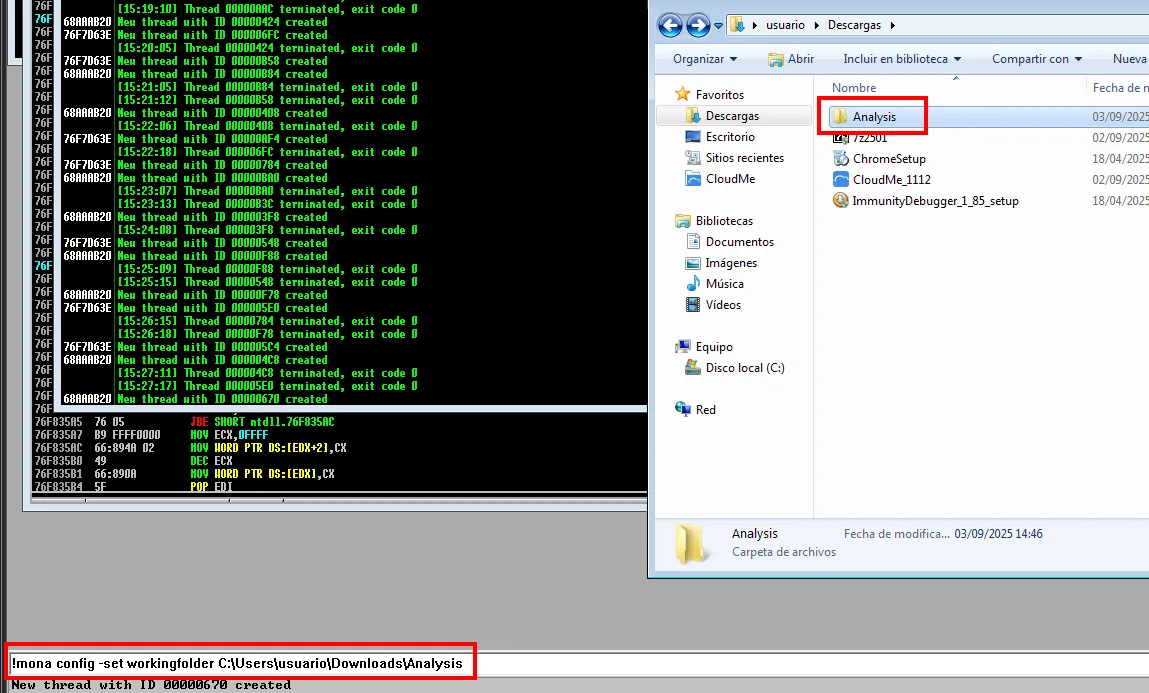Viewport: 1149px width, 693px height.
Task: Click the Favoritos star icon
Action: (x=683, y=94)
